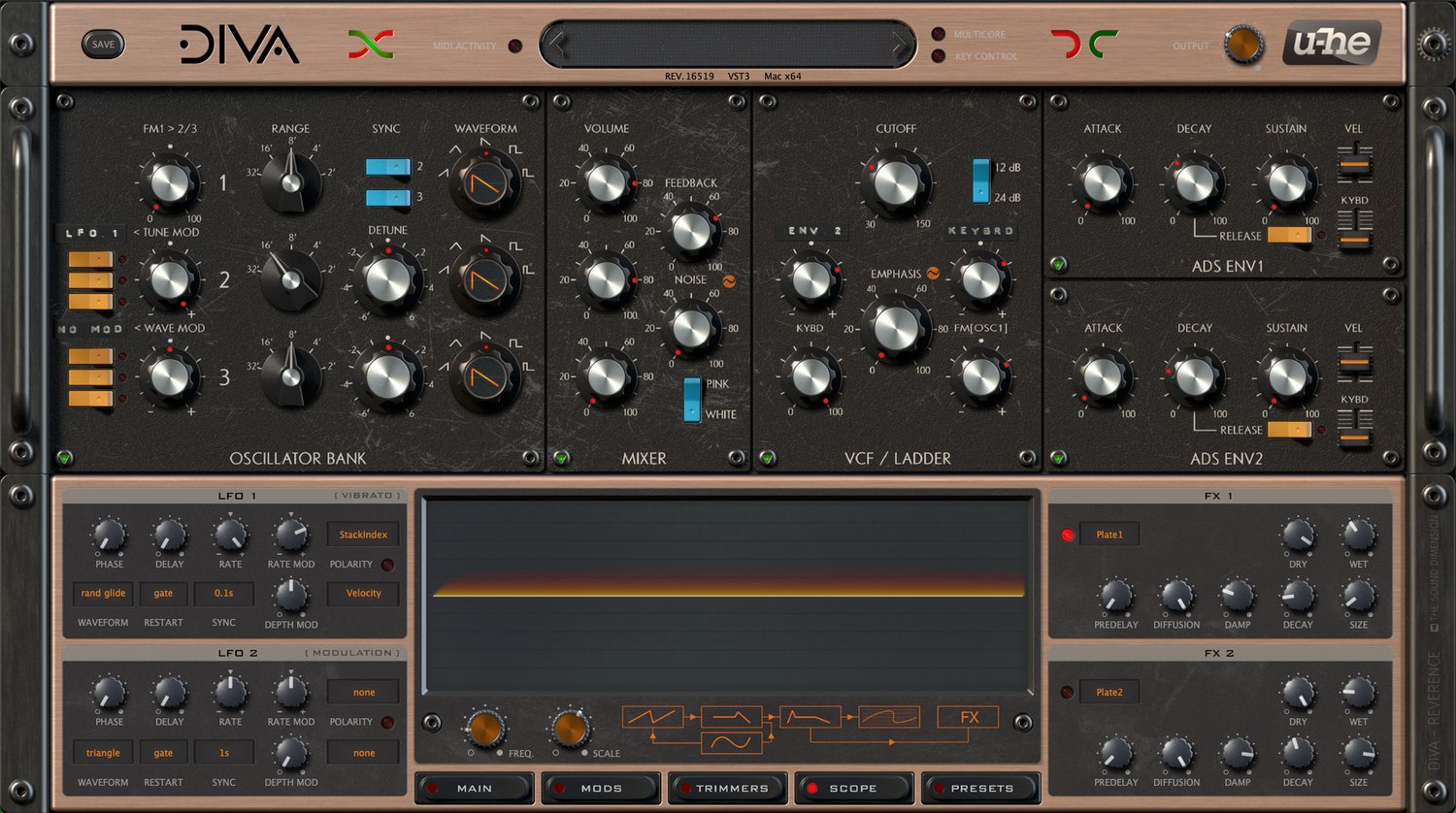Open LFO 1 waveform dropdown showing rand glide
The image size is (1456, 813).
tap(103, 593)
